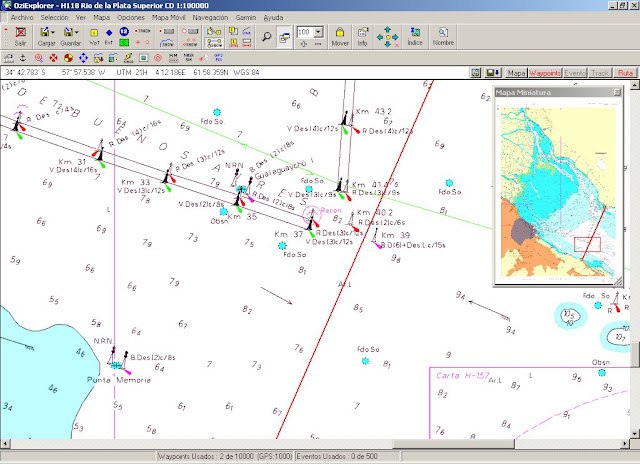Toggle the Mapa mode button
Viewport: 640px width, 464px height.
tap(516, 73)
